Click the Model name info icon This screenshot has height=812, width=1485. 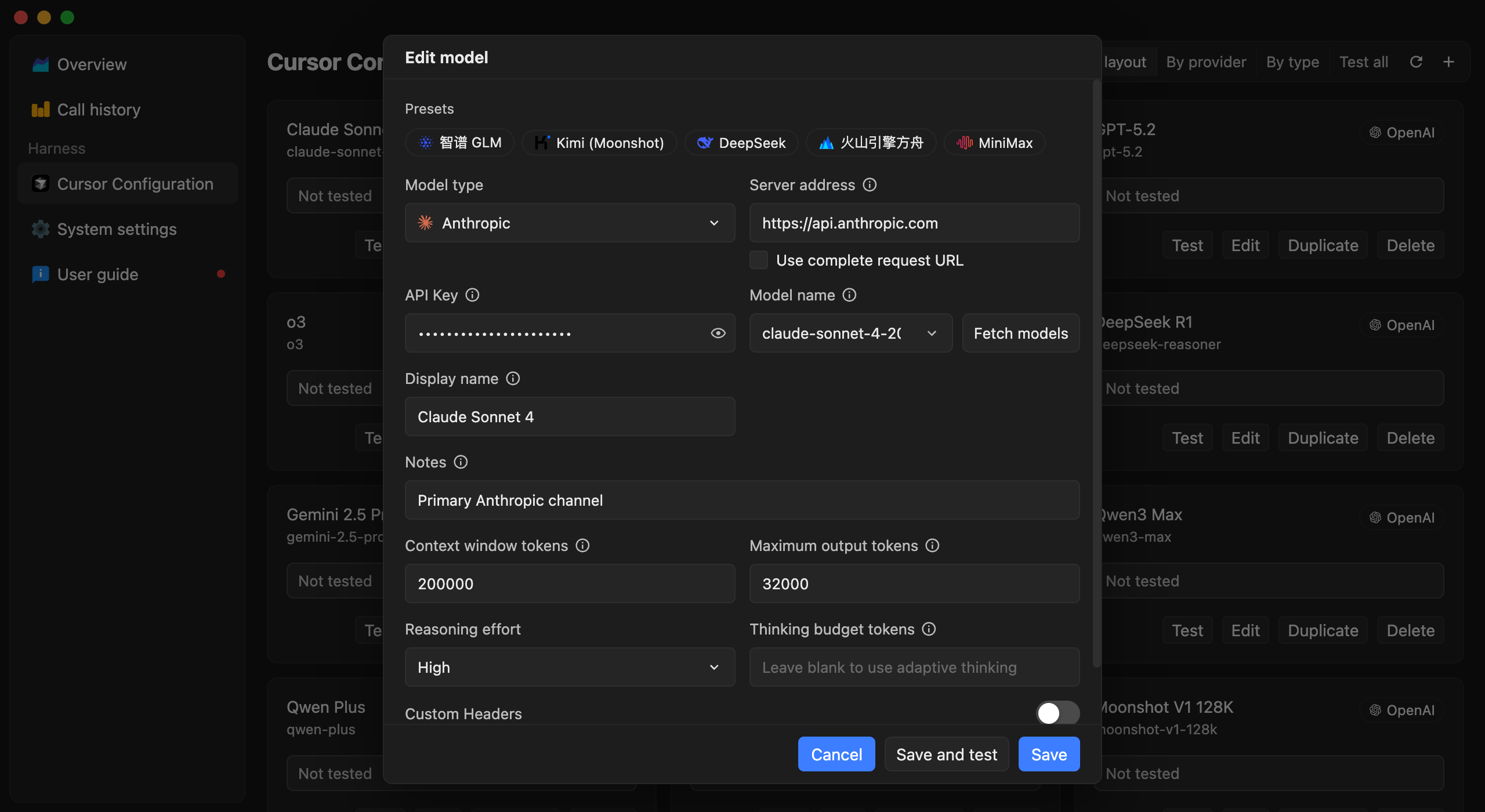(849, 295)
